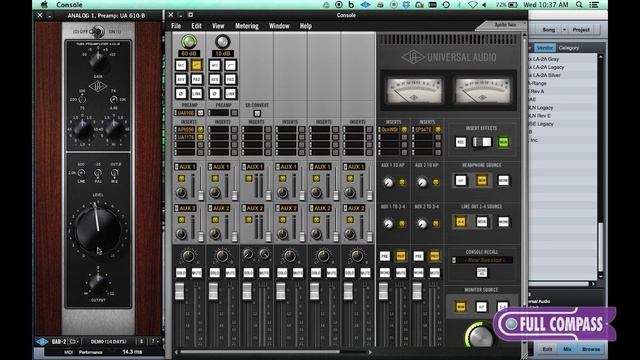640x360 pixels.
Task: Open the Apple menu
Action: point(44,4)
